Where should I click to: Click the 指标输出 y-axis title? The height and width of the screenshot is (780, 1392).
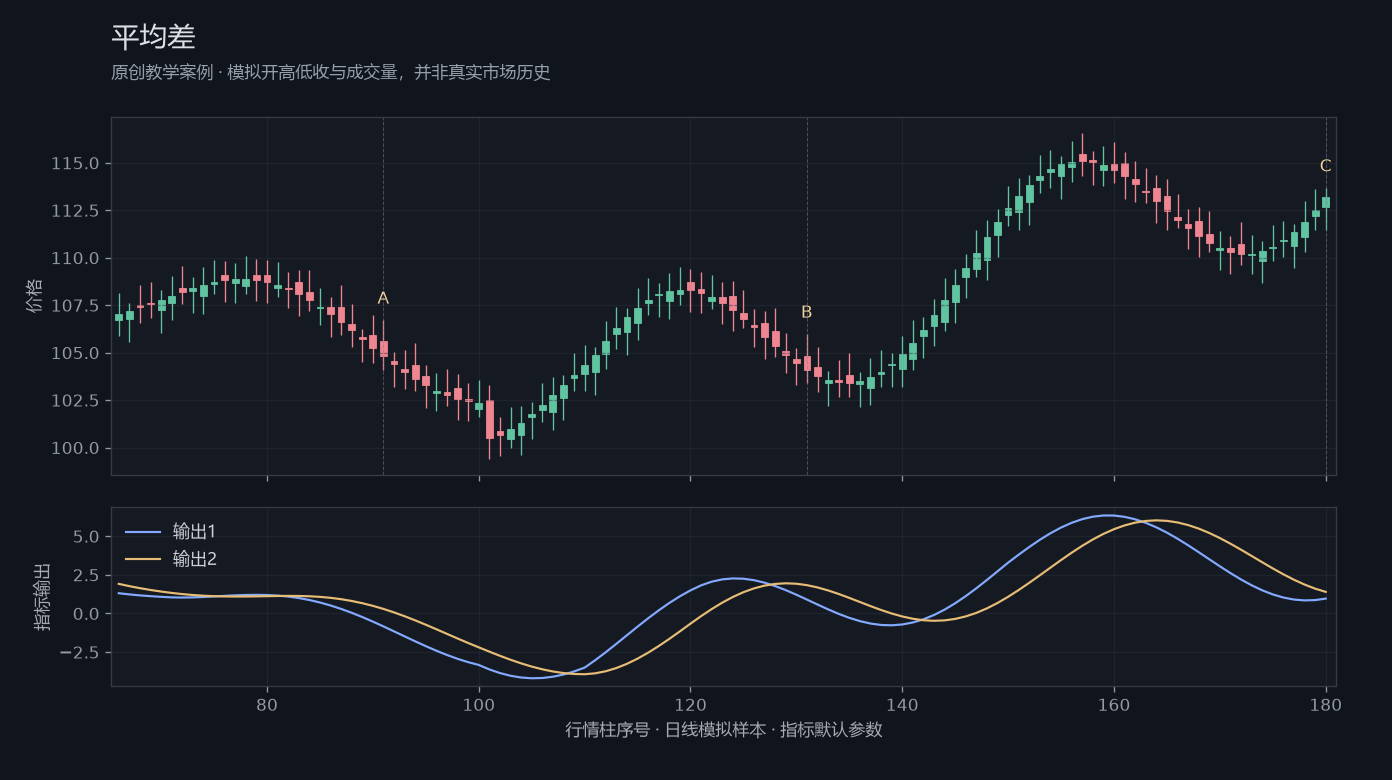tap(43, 597)
